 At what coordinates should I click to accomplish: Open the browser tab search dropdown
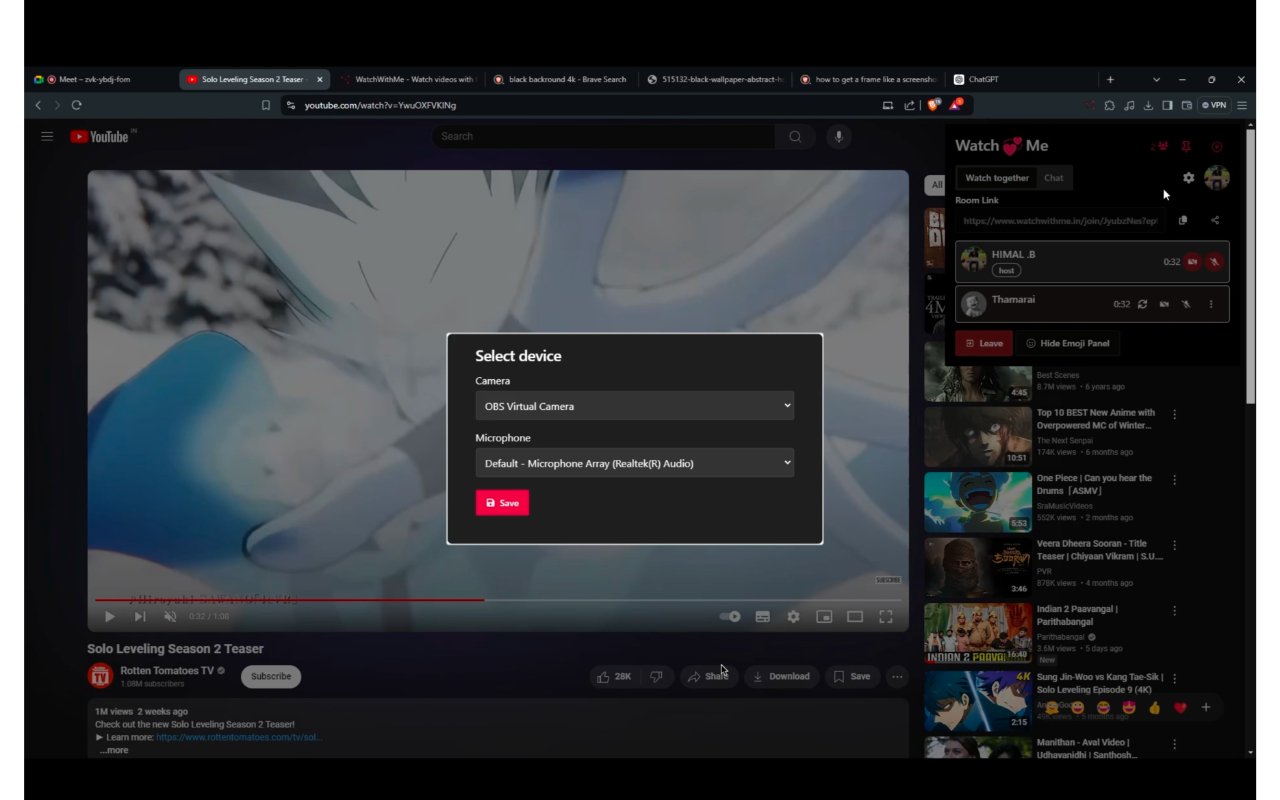coord(1156,80)
